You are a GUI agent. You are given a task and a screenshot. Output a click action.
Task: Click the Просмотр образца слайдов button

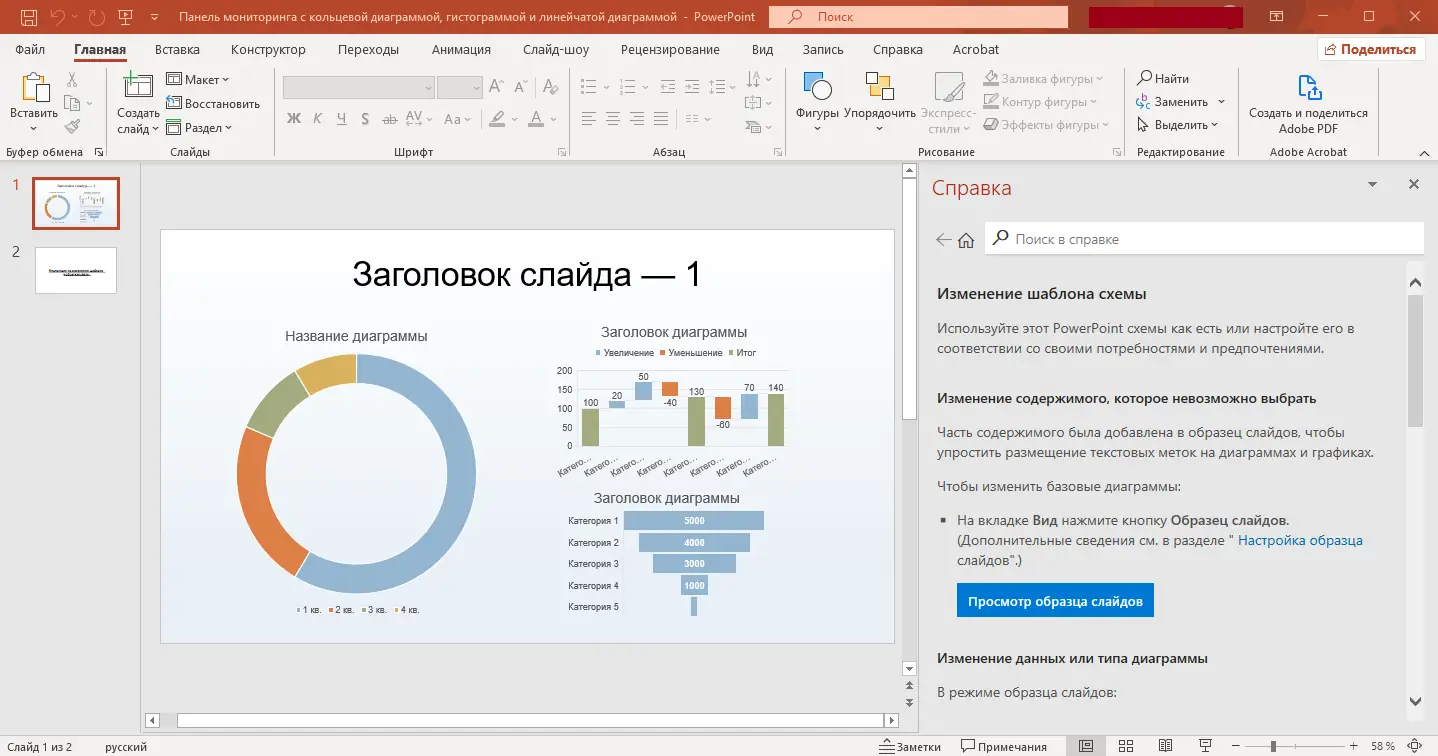coord(1055,600)
